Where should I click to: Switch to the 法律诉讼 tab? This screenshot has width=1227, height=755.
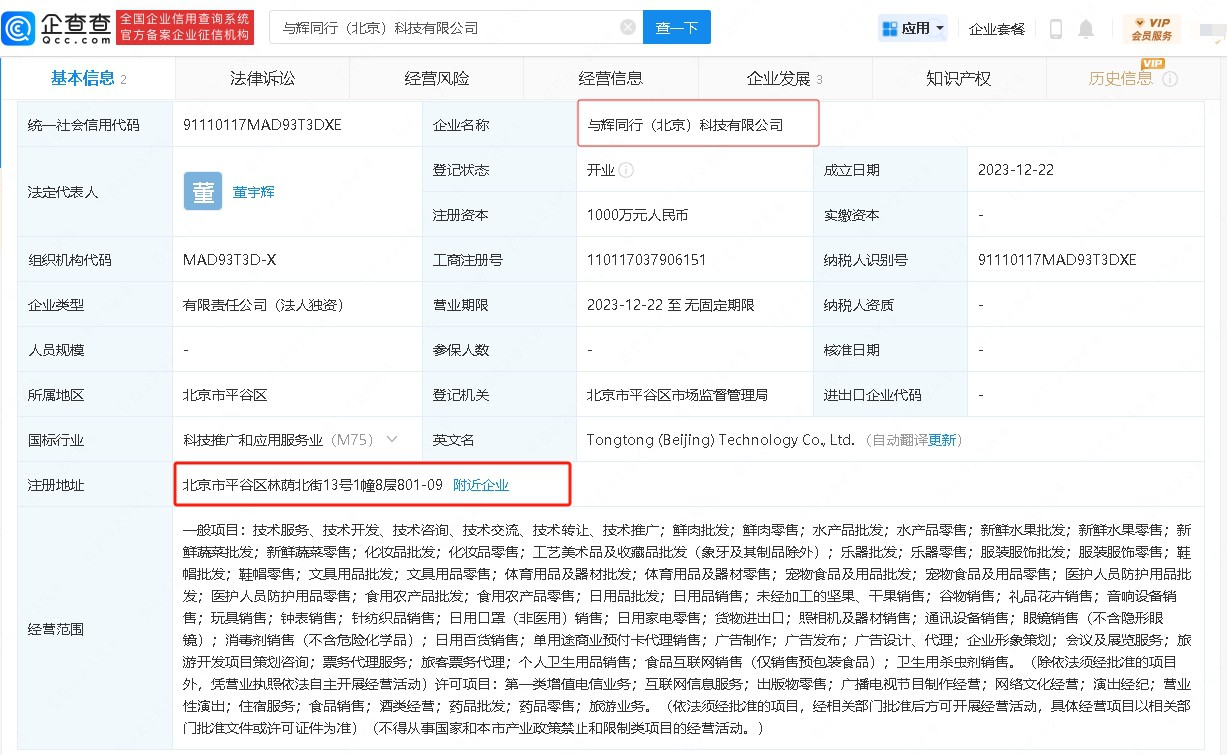[262, 79]
